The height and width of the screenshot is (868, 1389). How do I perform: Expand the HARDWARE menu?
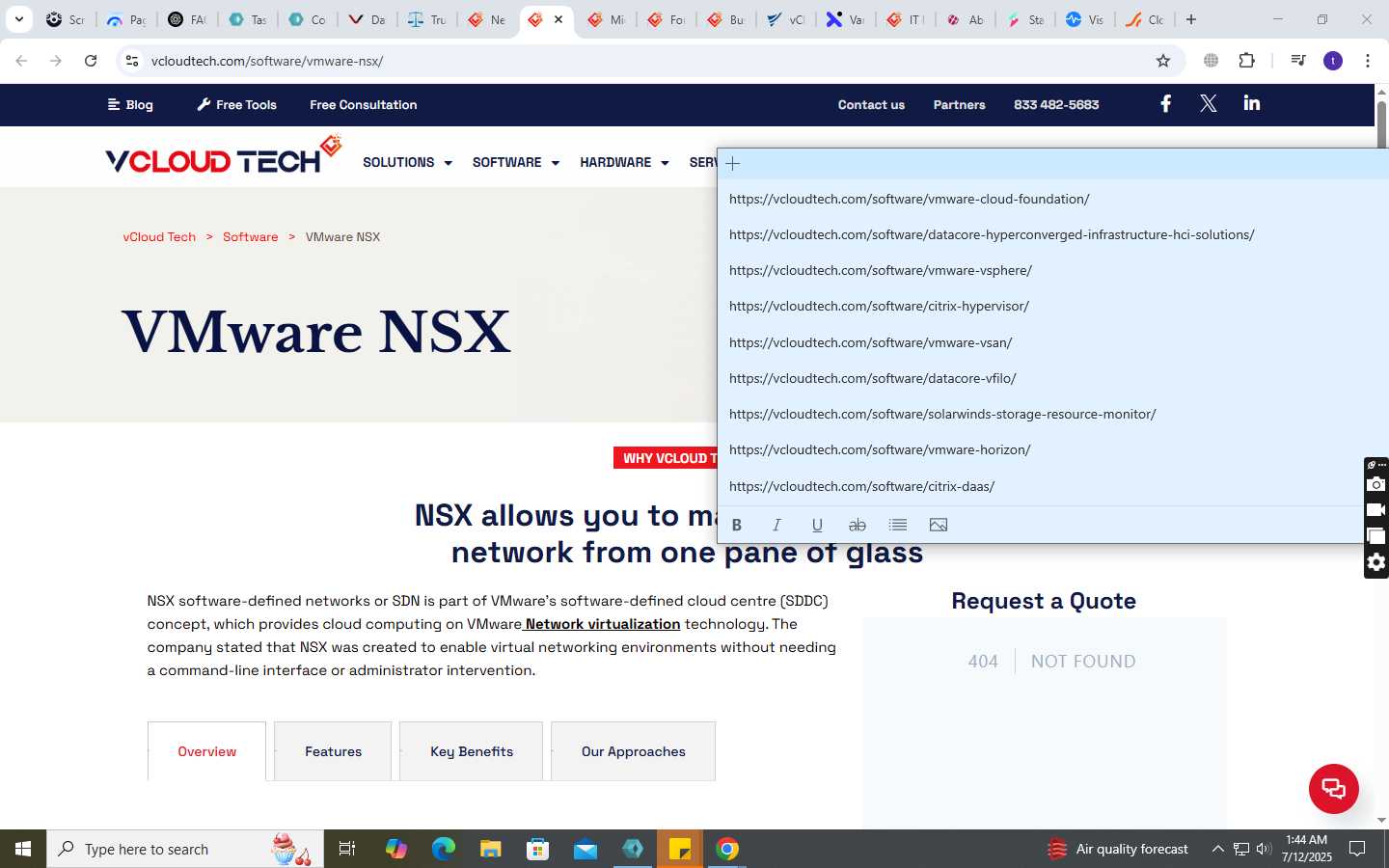624,162
